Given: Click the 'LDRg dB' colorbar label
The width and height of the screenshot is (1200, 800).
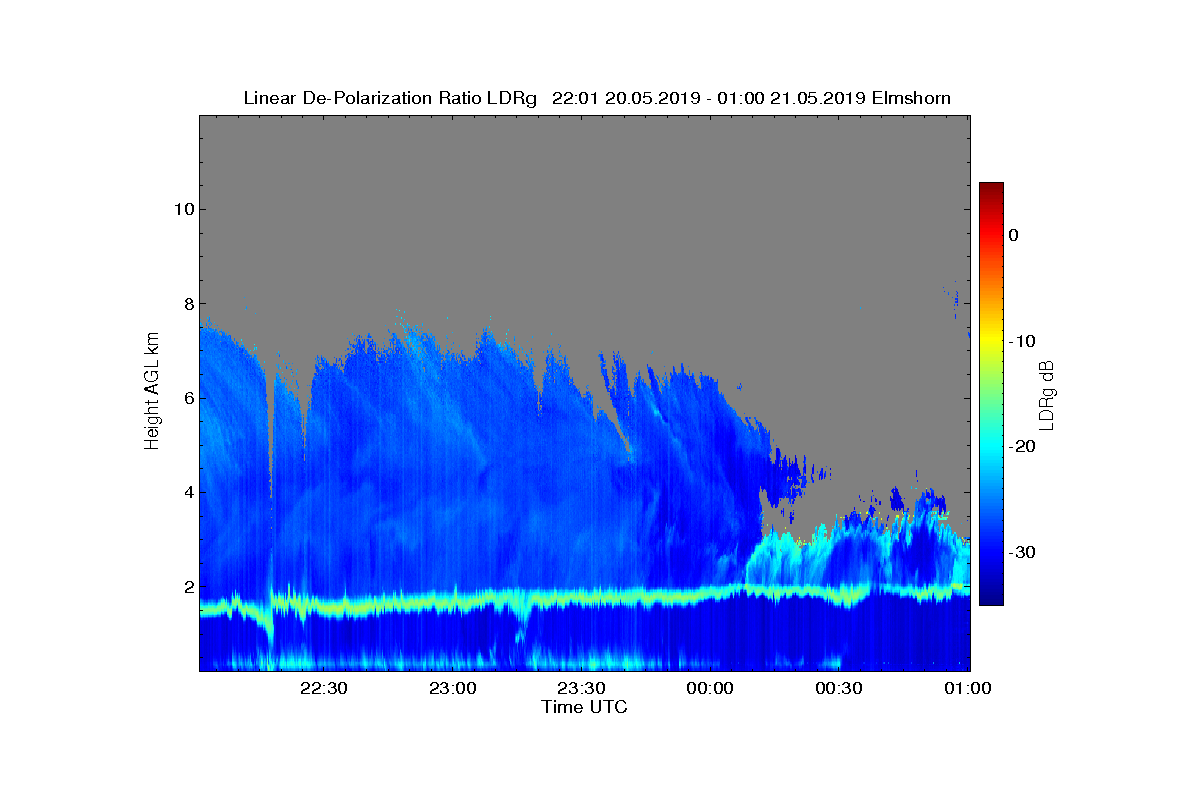Looking at the screenshot, I should tap(1047, 394).
